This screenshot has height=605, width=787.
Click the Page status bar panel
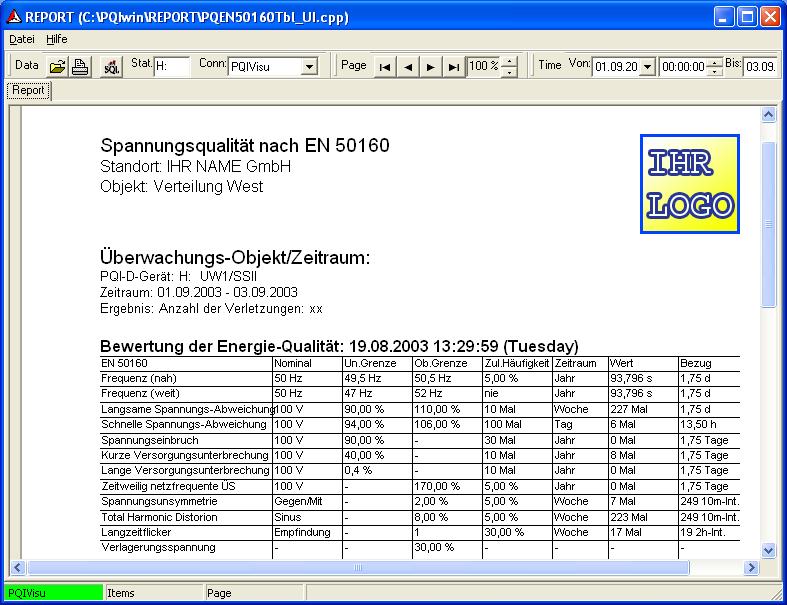(254, 593)
